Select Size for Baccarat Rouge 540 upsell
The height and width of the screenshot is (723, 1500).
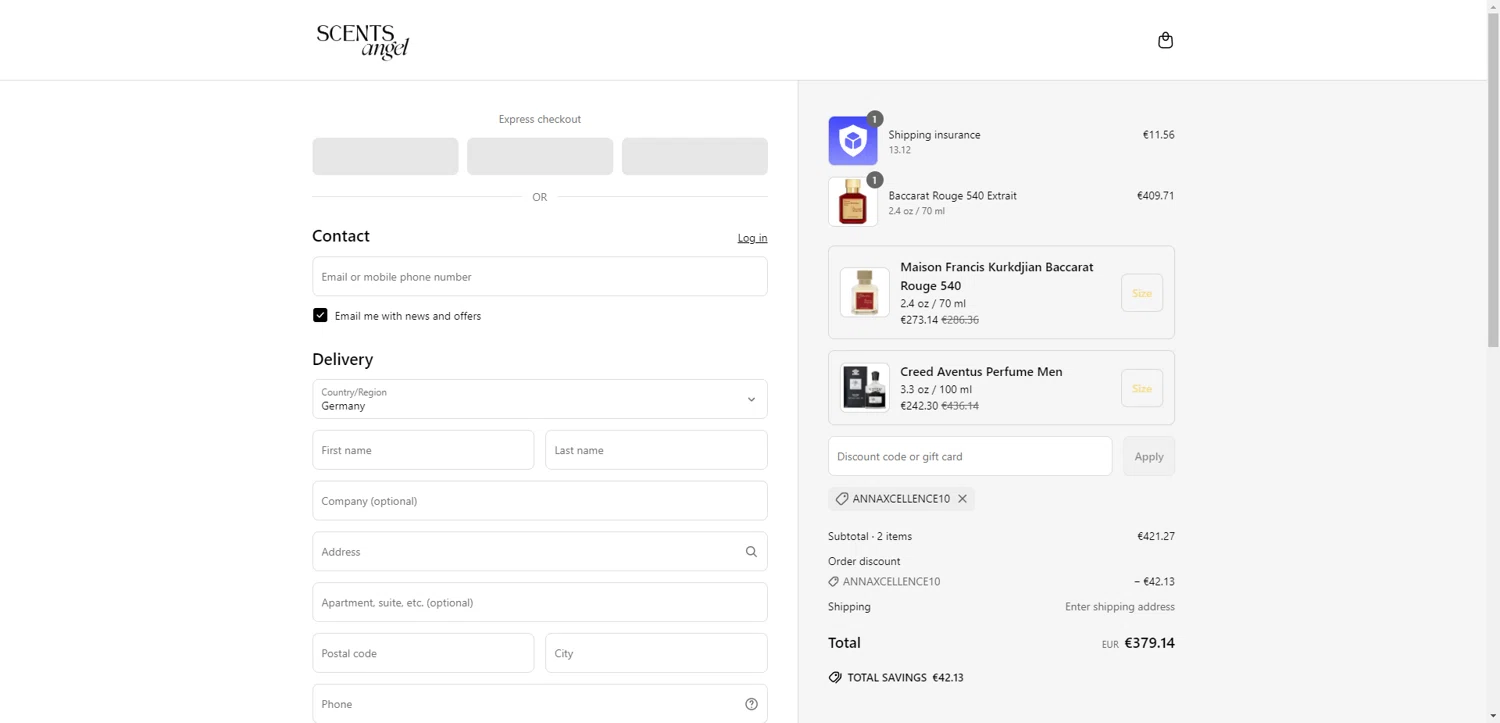coord(1142,293)
